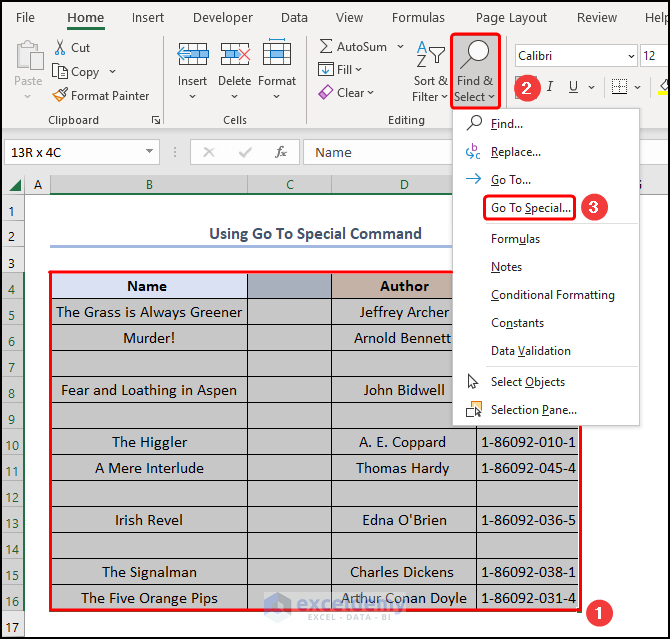Image resolution: width=670 pixels, height=639 pixels.
Task: Click the Go To arrow icon
Action: [x=473, y=179]
